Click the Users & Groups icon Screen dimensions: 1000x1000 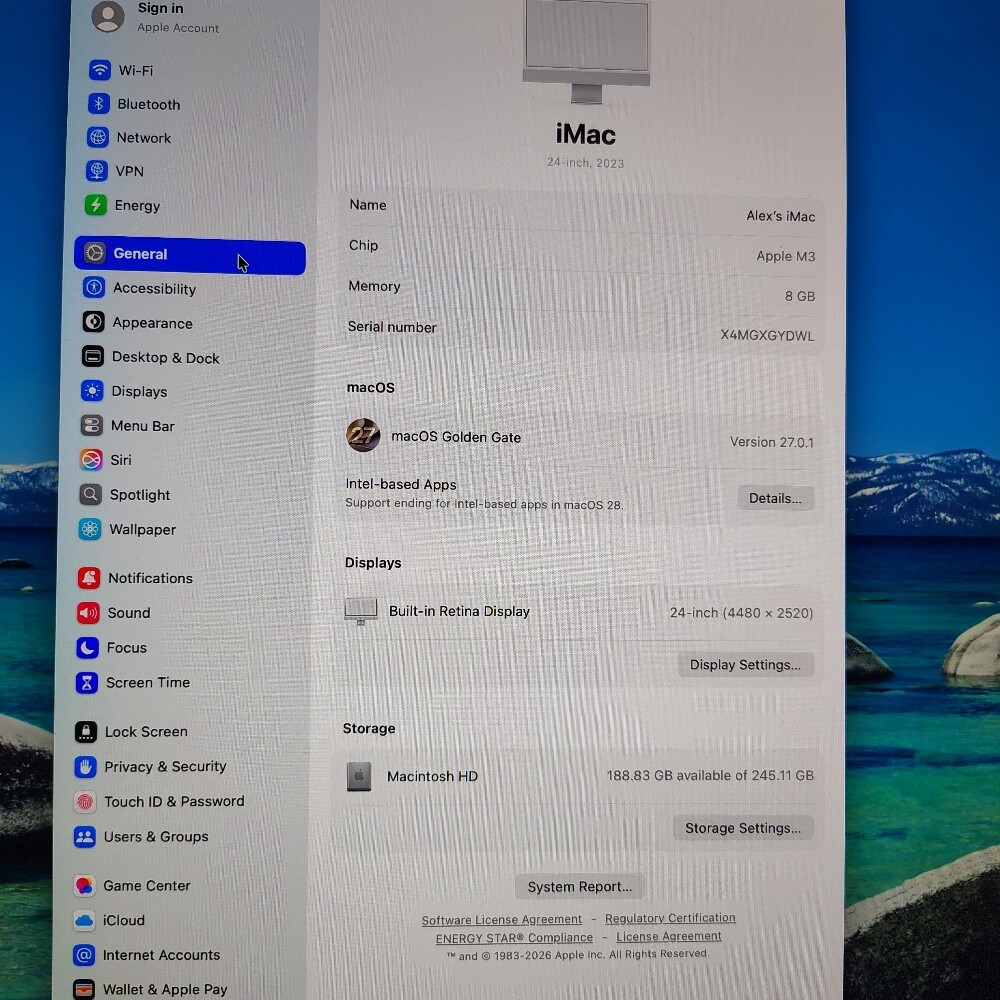84,836
